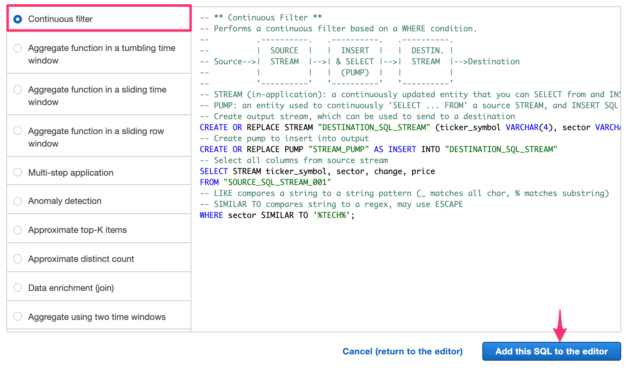The height and width of the screenshot is (374, 640).
Task: Click Cancel (return to the editor) link
Action: tap(402, 352)
